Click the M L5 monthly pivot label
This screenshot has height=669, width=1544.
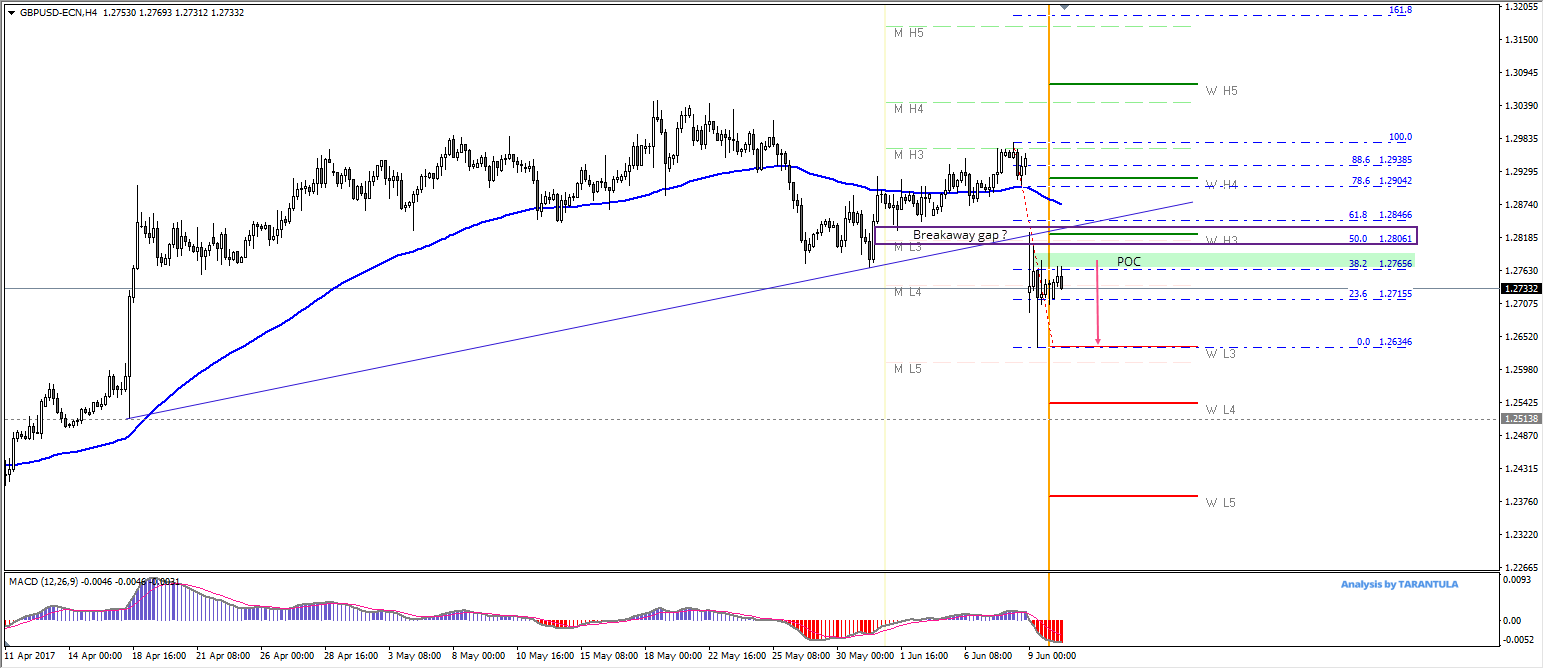click(x=908, y=369)
